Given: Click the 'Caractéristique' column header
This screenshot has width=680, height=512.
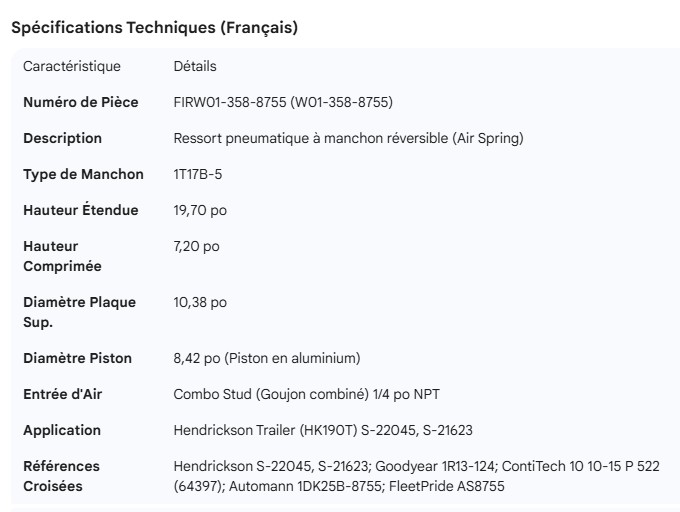Looking at the screenshot, I should [x=72, y=66].
